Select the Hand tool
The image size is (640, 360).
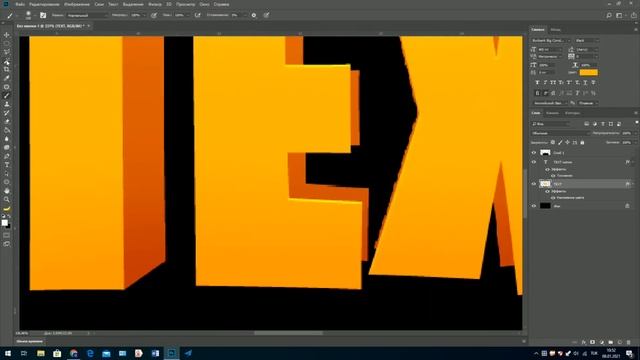7,191
